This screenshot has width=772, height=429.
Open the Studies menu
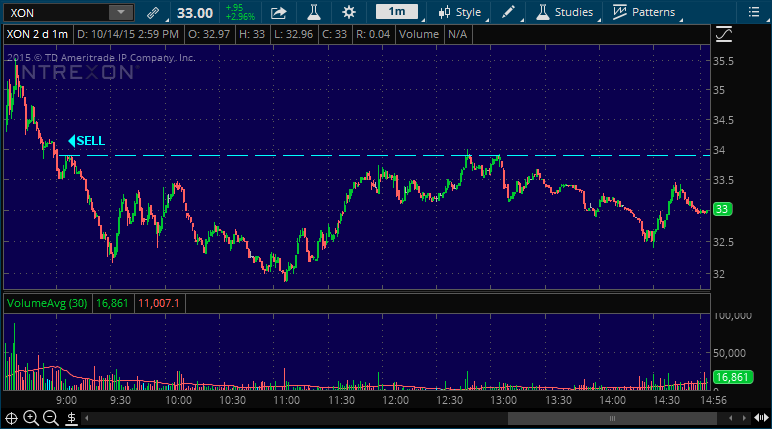click(565, 12)
